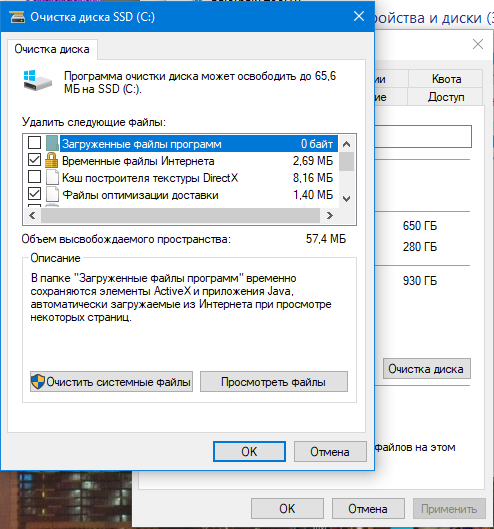Click the Применить button in properties window

coord(449,508)
